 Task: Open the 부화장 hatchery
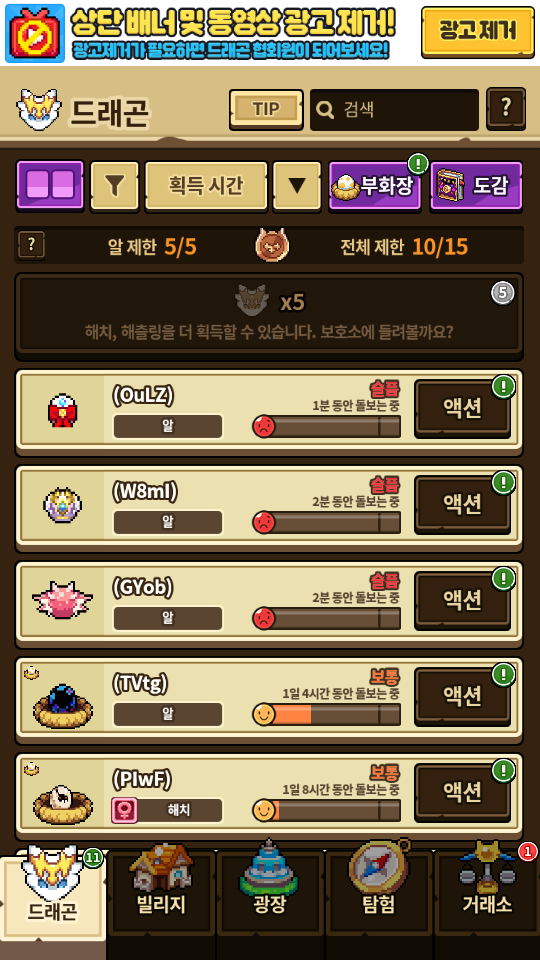pos(375,186)
